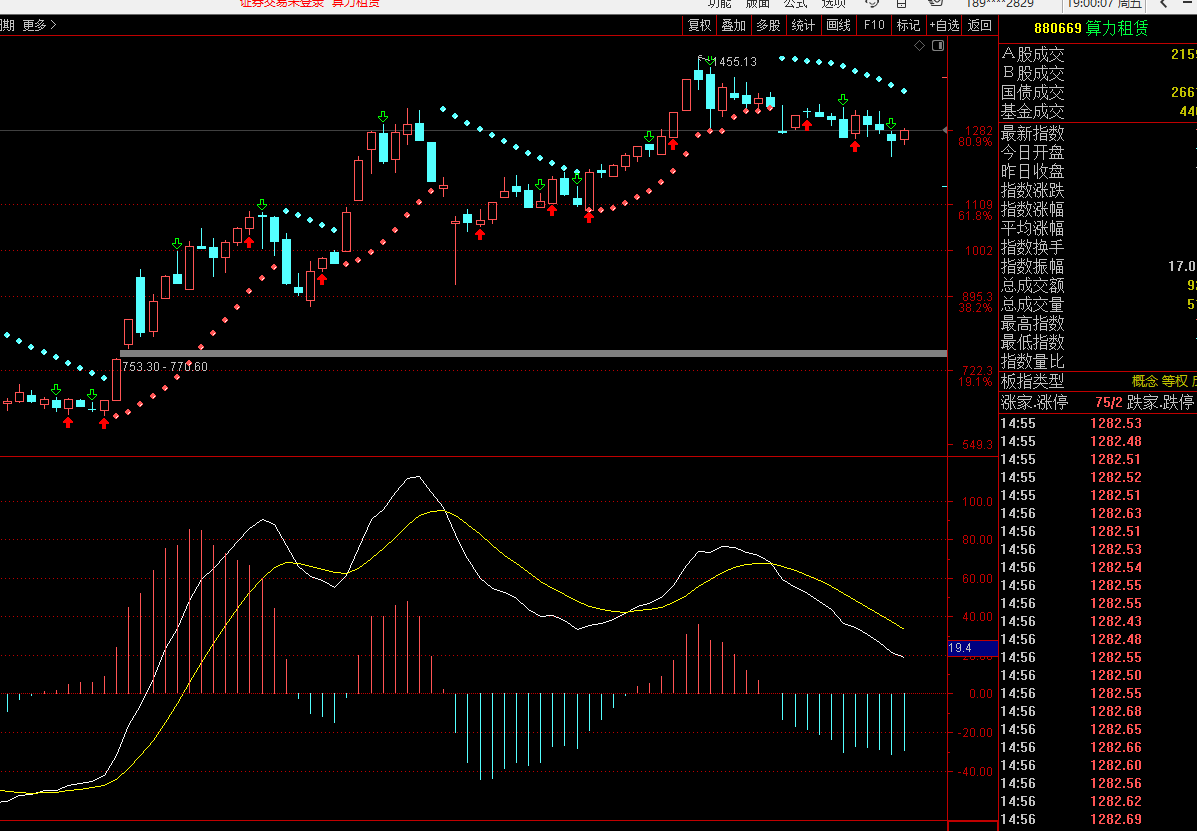Screen dimensions: 1197x831
Task: Select the 基金成交 row
Action: 1098,112
